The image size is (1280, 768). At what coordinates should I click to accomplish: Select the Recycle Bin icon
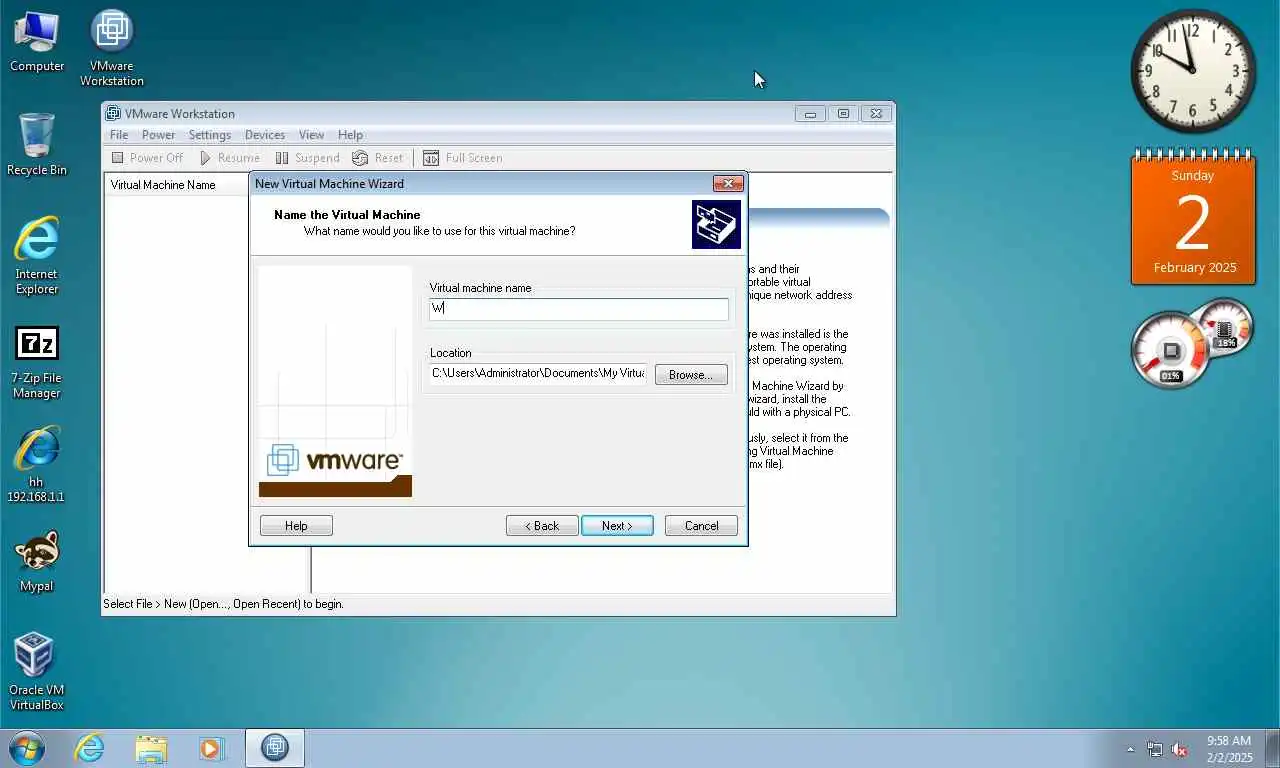click(37, 145)
